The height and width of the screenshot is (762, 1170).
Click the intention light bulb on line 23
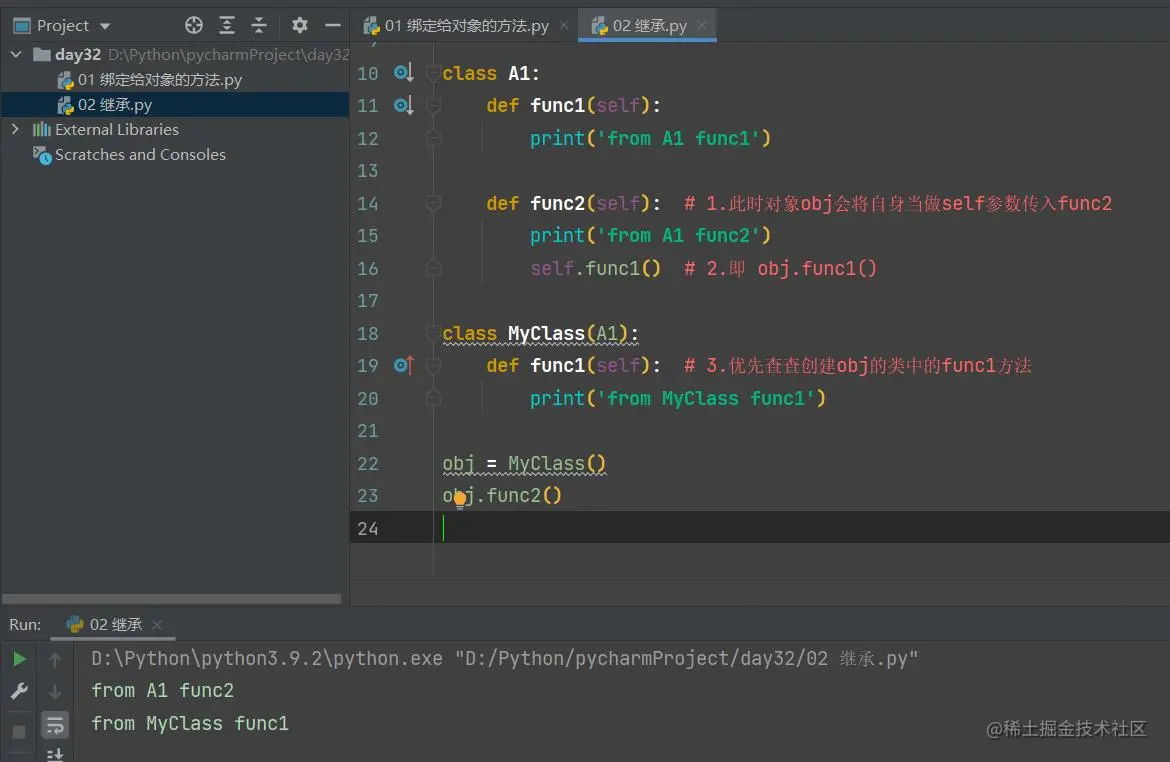460,499
